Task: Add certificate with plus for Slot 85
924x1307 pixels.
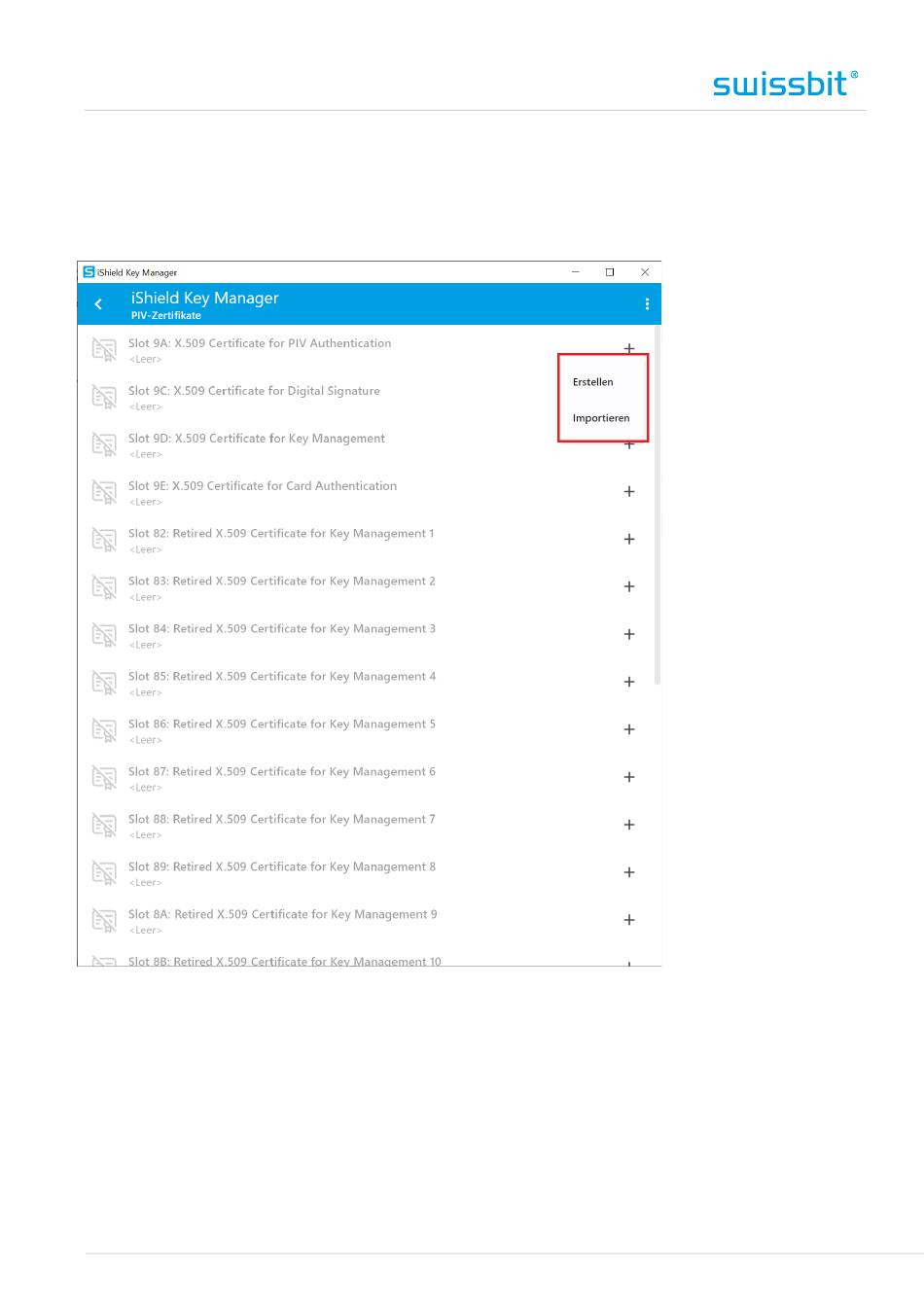Action: 629,683
